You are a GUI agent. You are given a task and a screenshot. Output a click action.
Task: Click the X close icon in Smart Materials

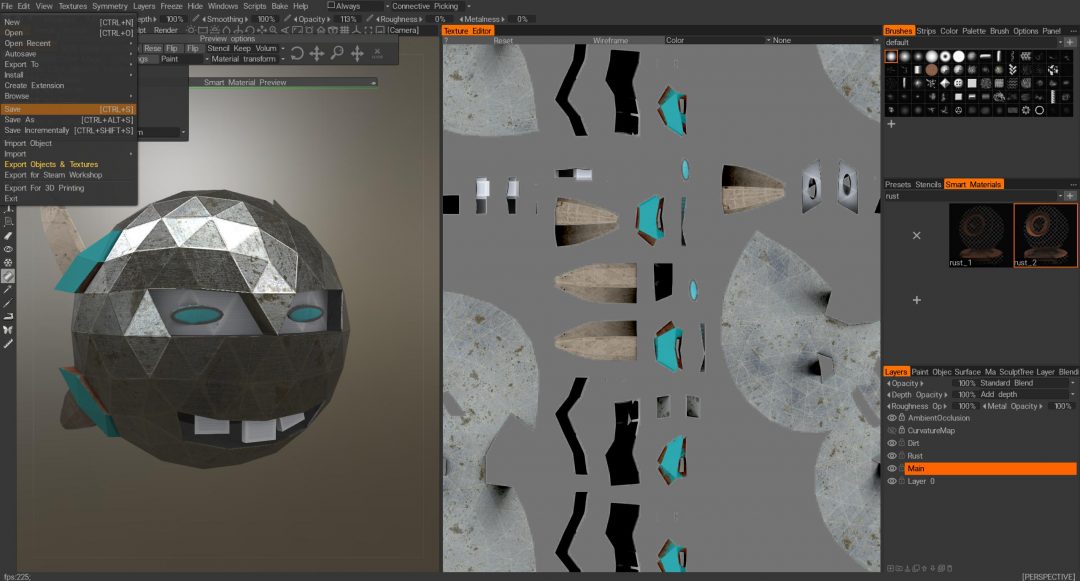[x=917, y=235]
